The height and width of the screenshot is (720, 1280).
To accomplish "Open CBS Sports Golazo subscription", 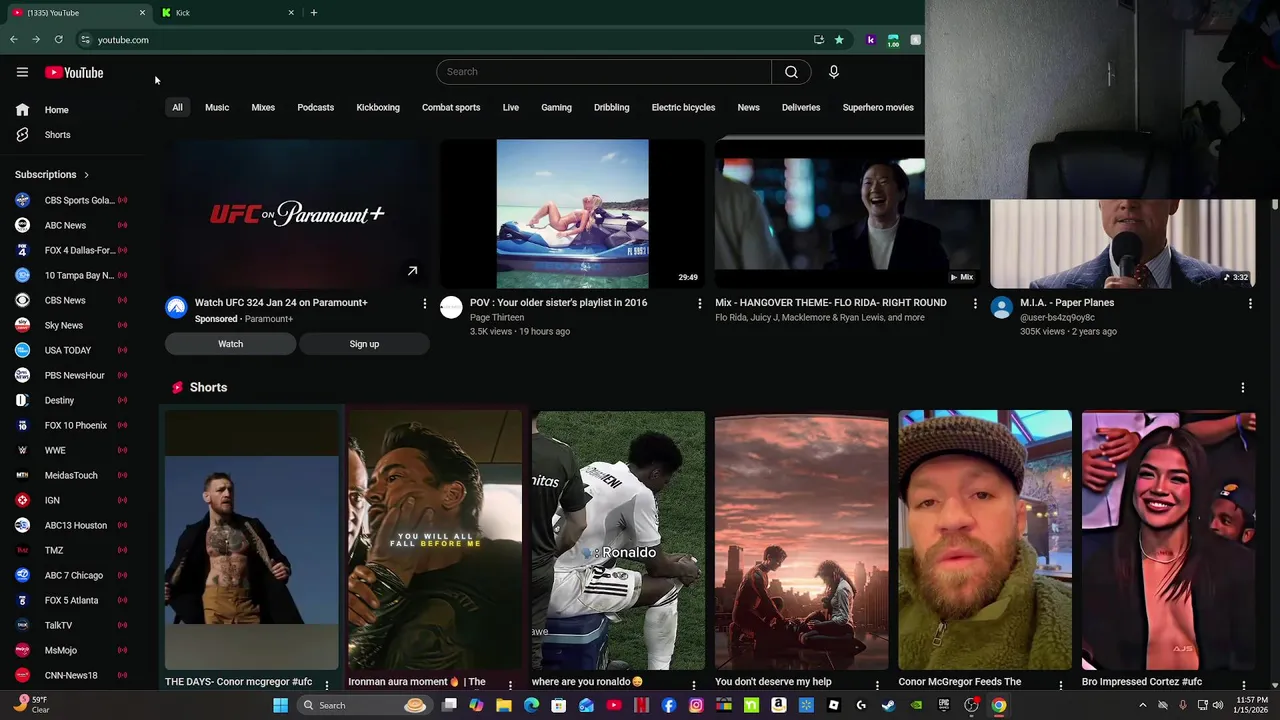I will point(72,200).
